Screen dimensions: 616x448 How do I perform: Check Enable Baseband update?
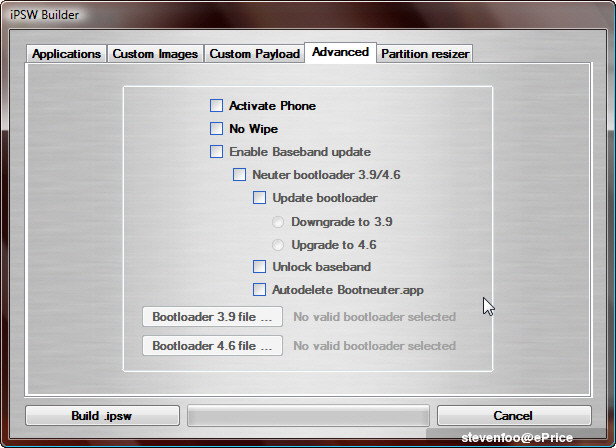point(216,151)
